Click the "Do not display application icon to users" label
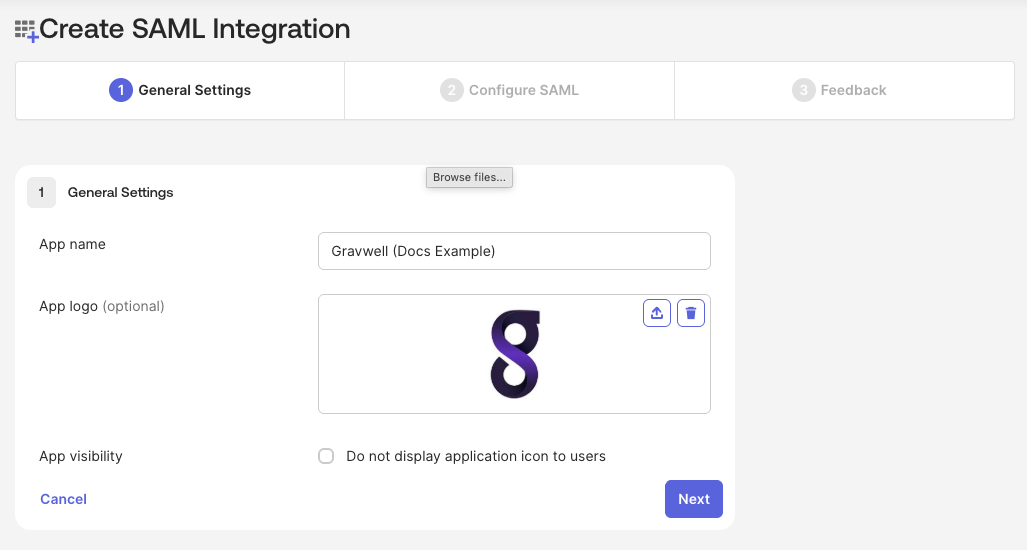 click(476, 456)
